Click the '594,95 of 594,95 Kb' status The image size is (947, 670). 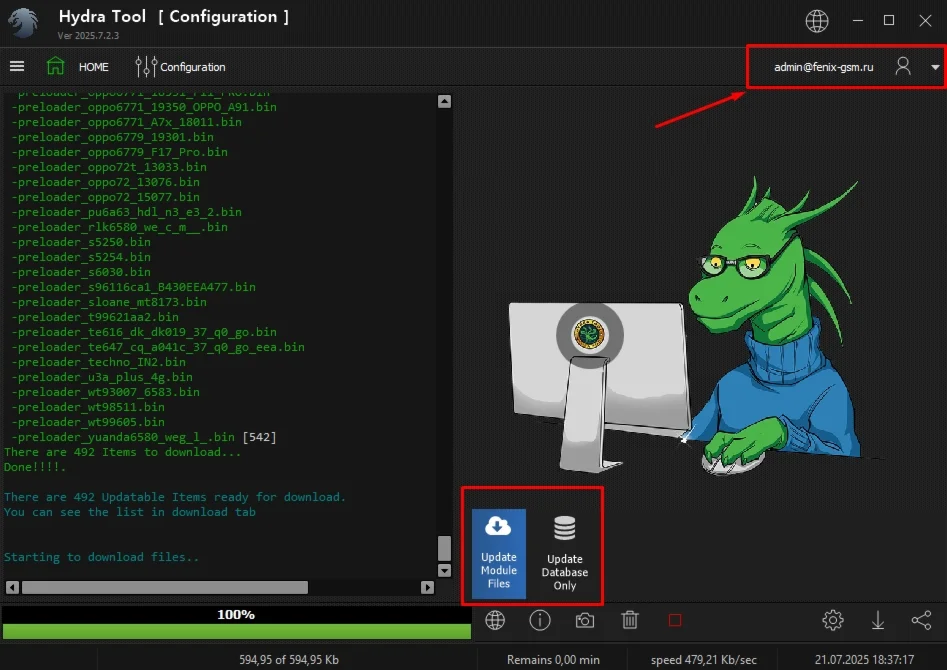pyautogui.click(x=289, y=659)
